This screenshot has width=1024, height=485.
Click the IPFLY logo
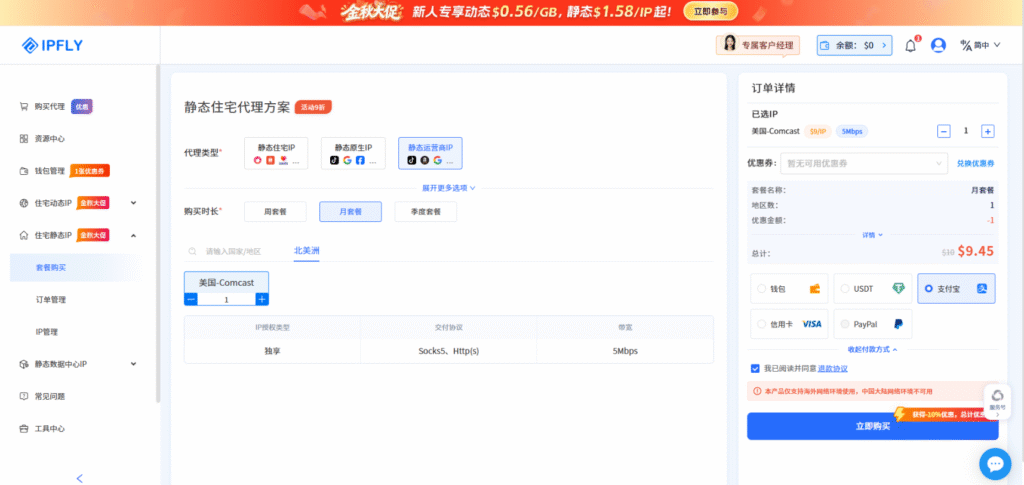pos(52,45)
